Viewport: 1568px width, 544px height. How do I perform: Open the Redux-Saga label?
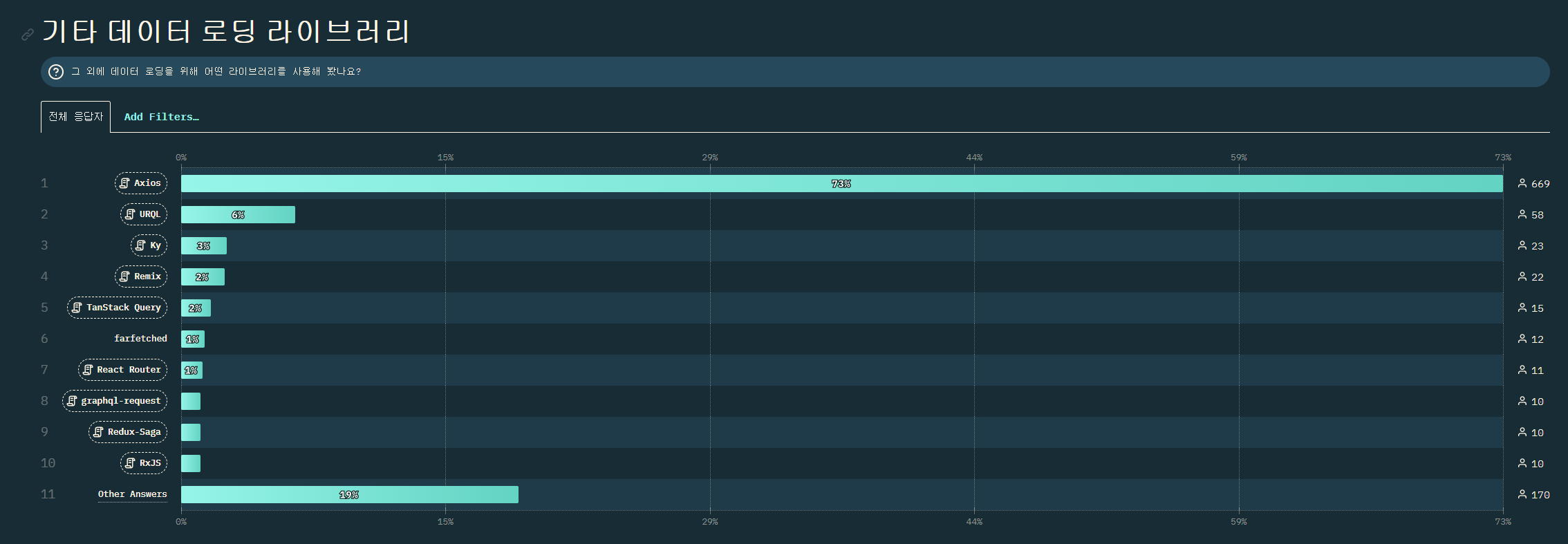point(128,432)
